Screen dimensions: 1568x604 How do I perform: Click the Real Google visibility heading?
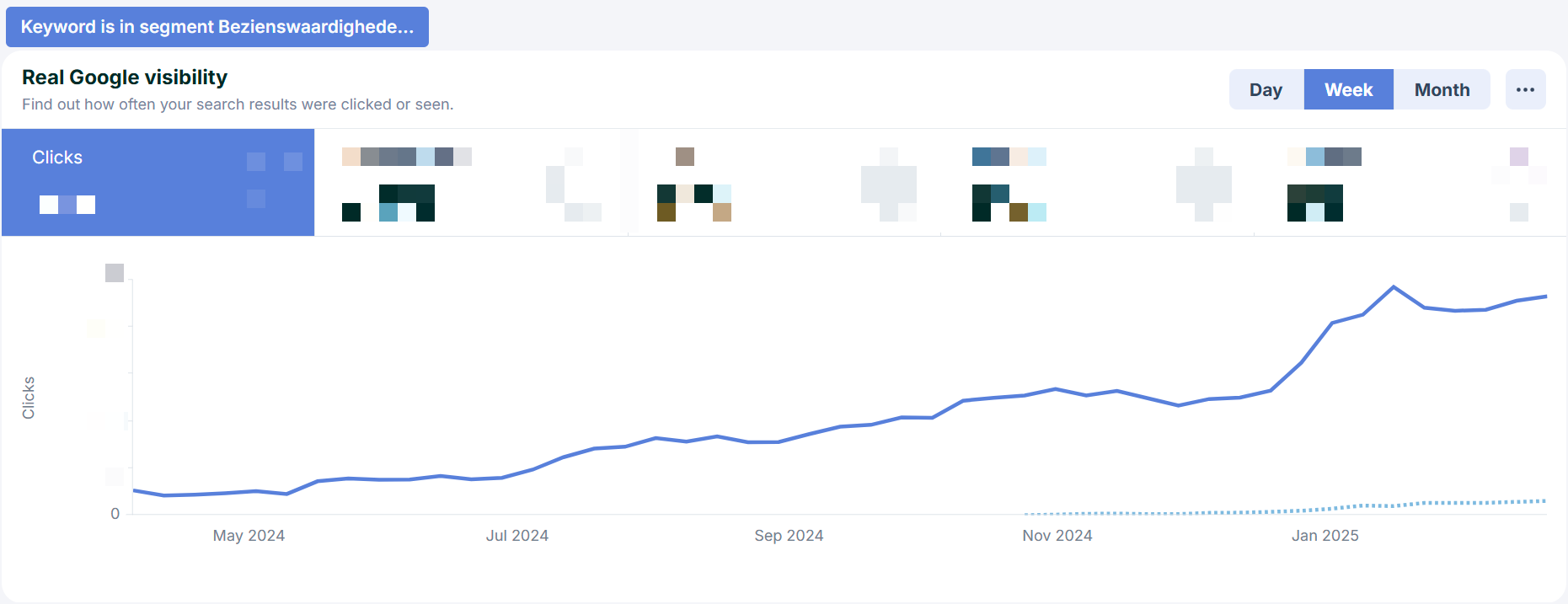point(125,78)
